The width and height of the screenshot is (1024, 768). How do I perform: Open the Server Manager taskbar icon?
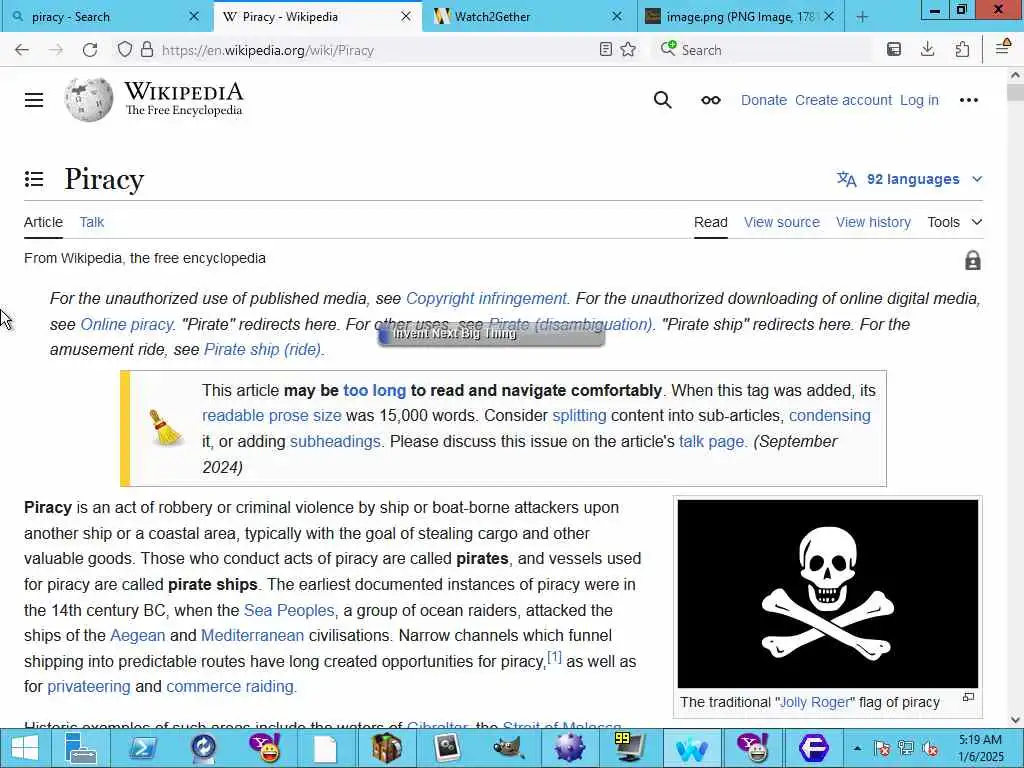(81, 748)
